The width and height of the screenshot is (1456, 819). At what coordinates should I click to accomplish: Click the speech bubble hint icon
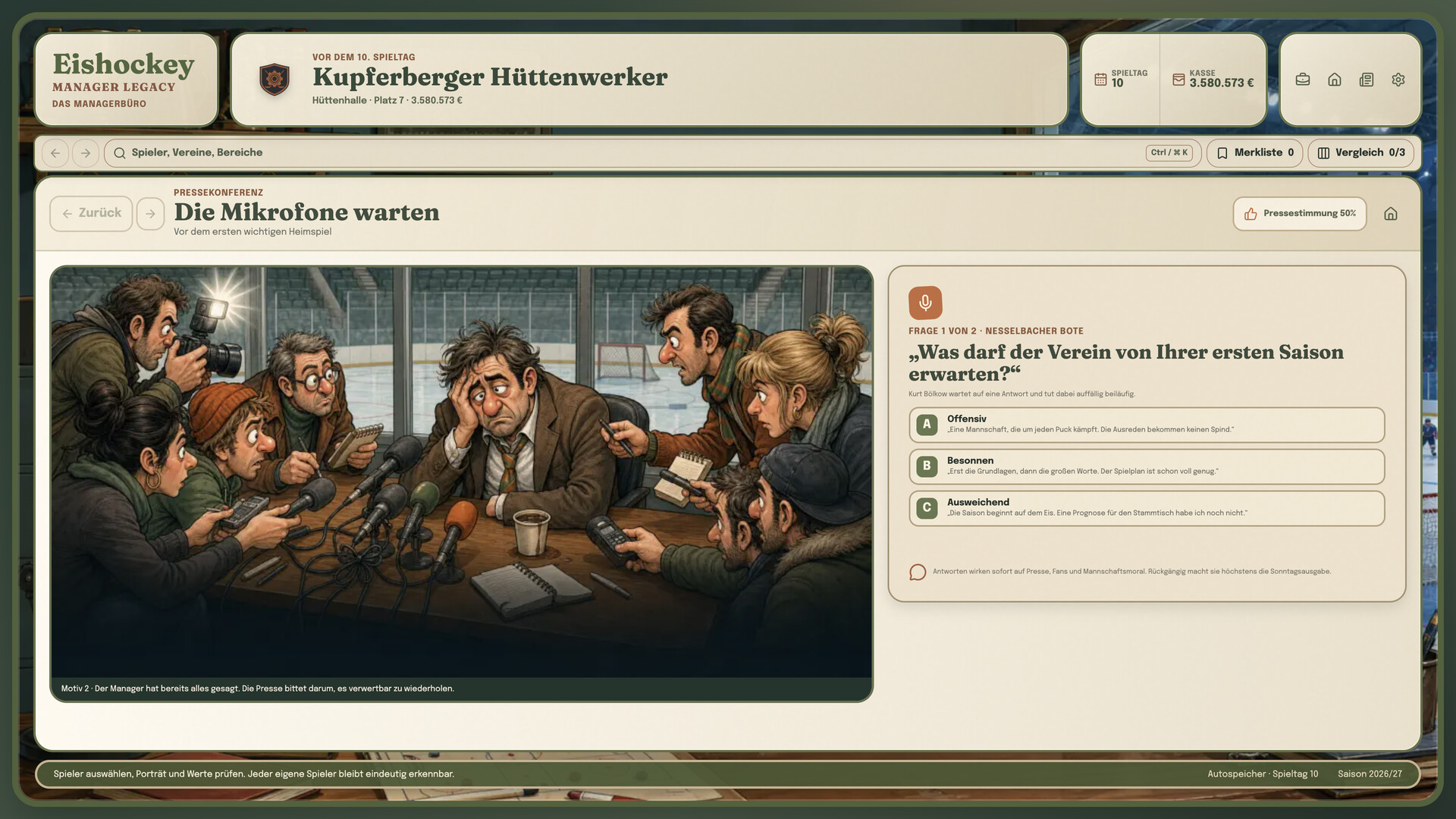(x=918, y=572)
